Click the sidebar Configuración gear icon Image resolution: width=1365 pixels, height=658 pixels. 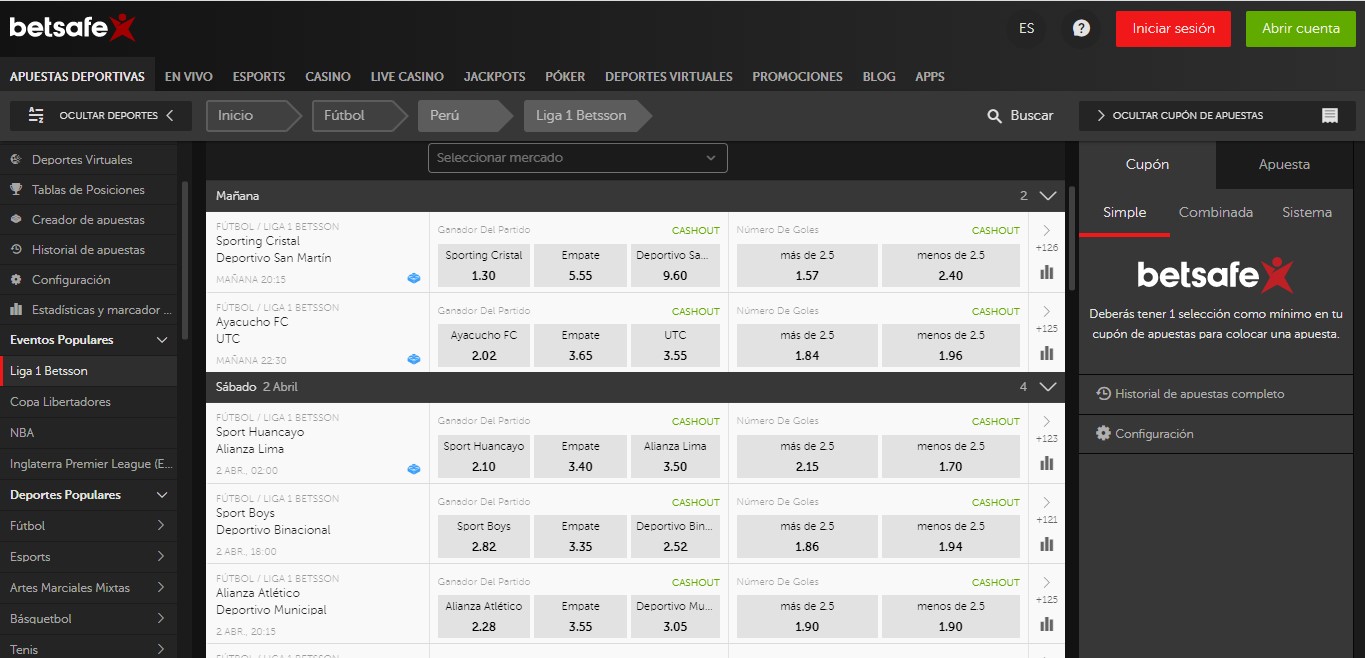(16, 279)
